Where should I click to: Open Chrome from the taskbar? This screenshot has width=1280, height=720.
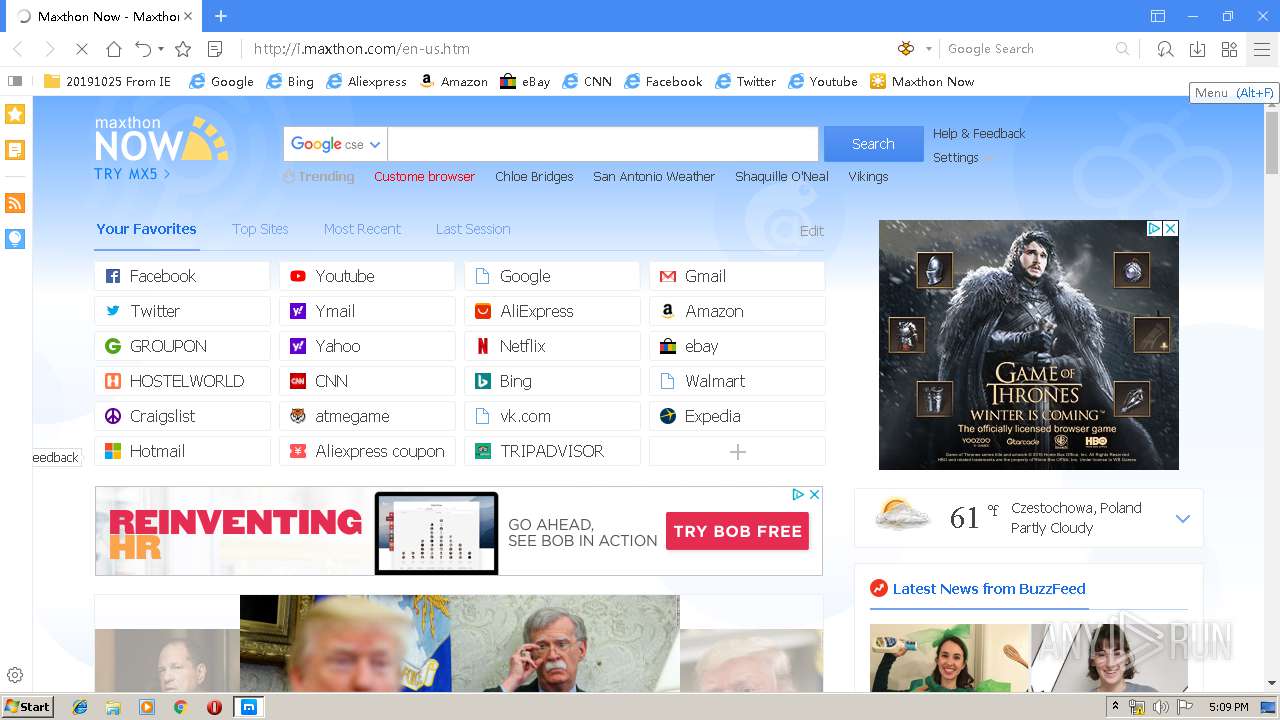[x=181, y=707]
